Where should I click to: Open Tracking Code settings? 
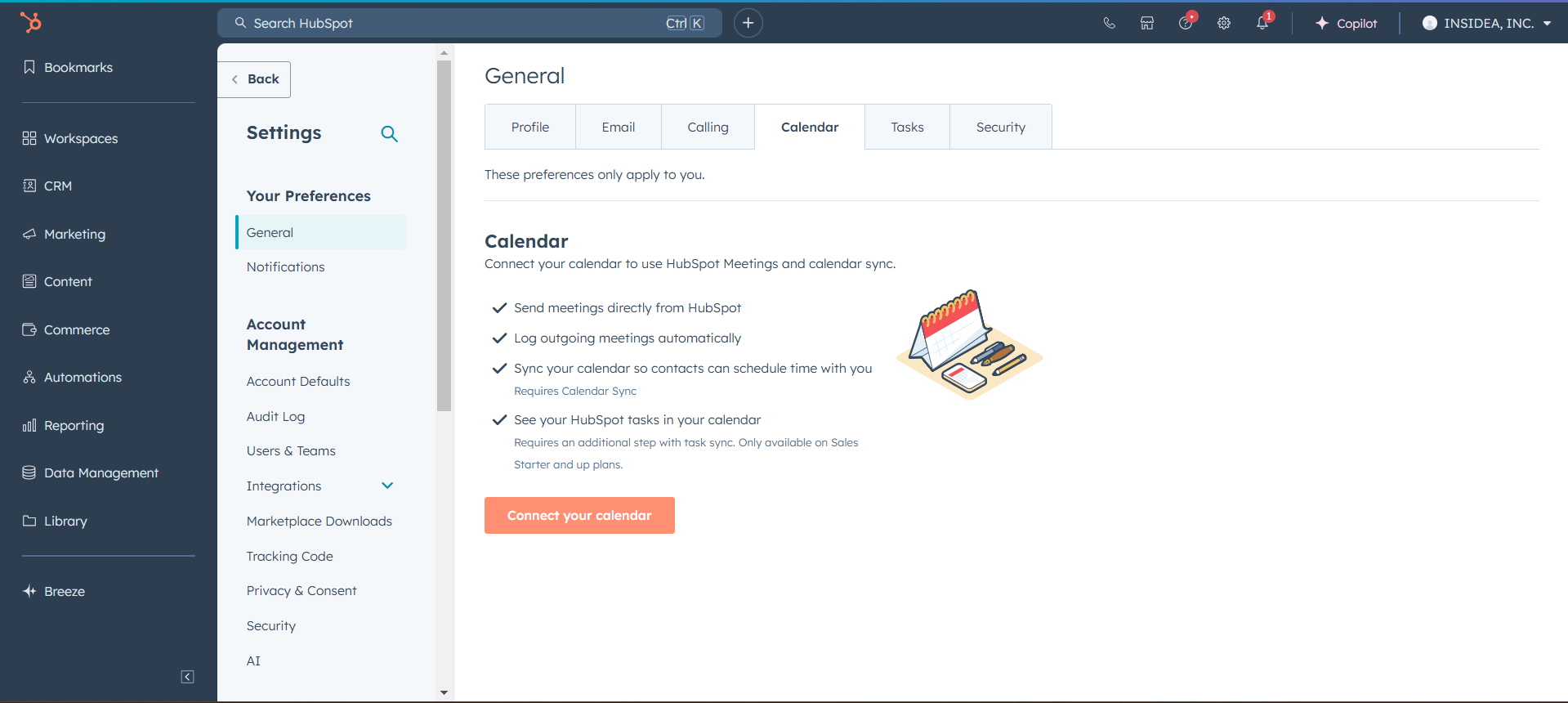289,556
